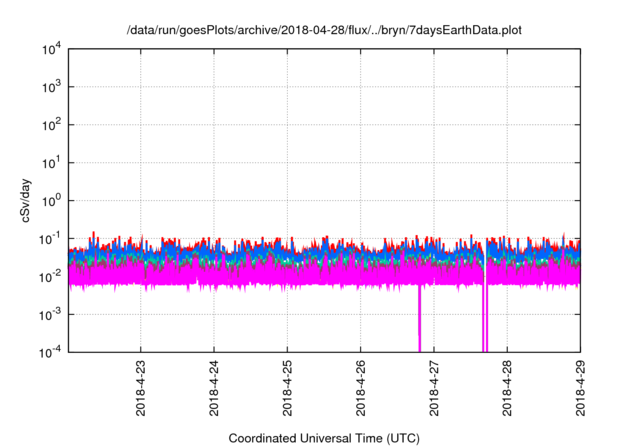This screenshot has width=640, height=448.
Task: Click the 10^-3 y-axis tick label
Action: (50, 314)
